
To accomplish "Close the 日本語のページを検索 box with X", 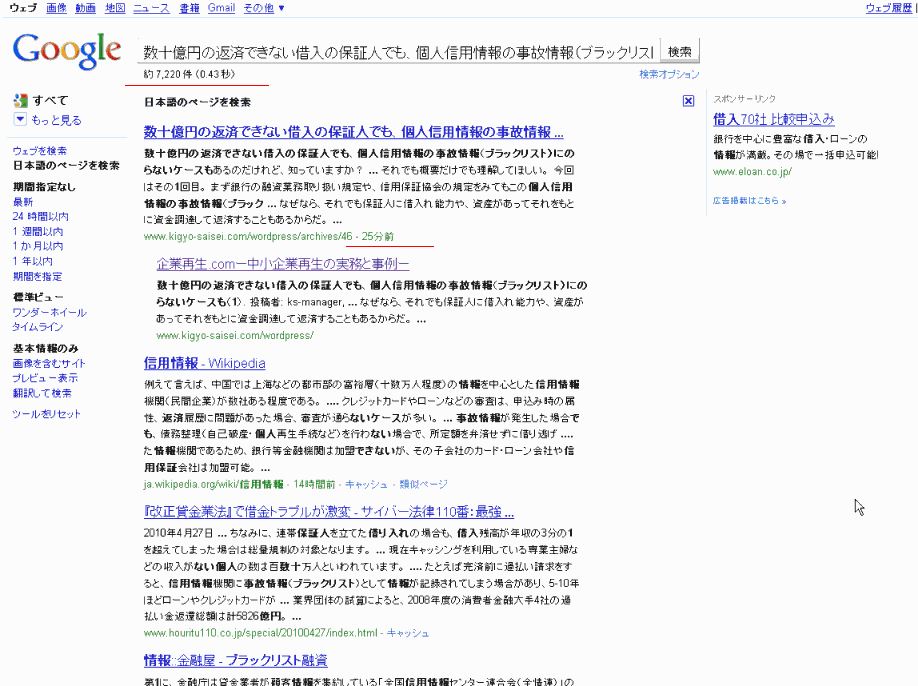I will tap(688, 101).
